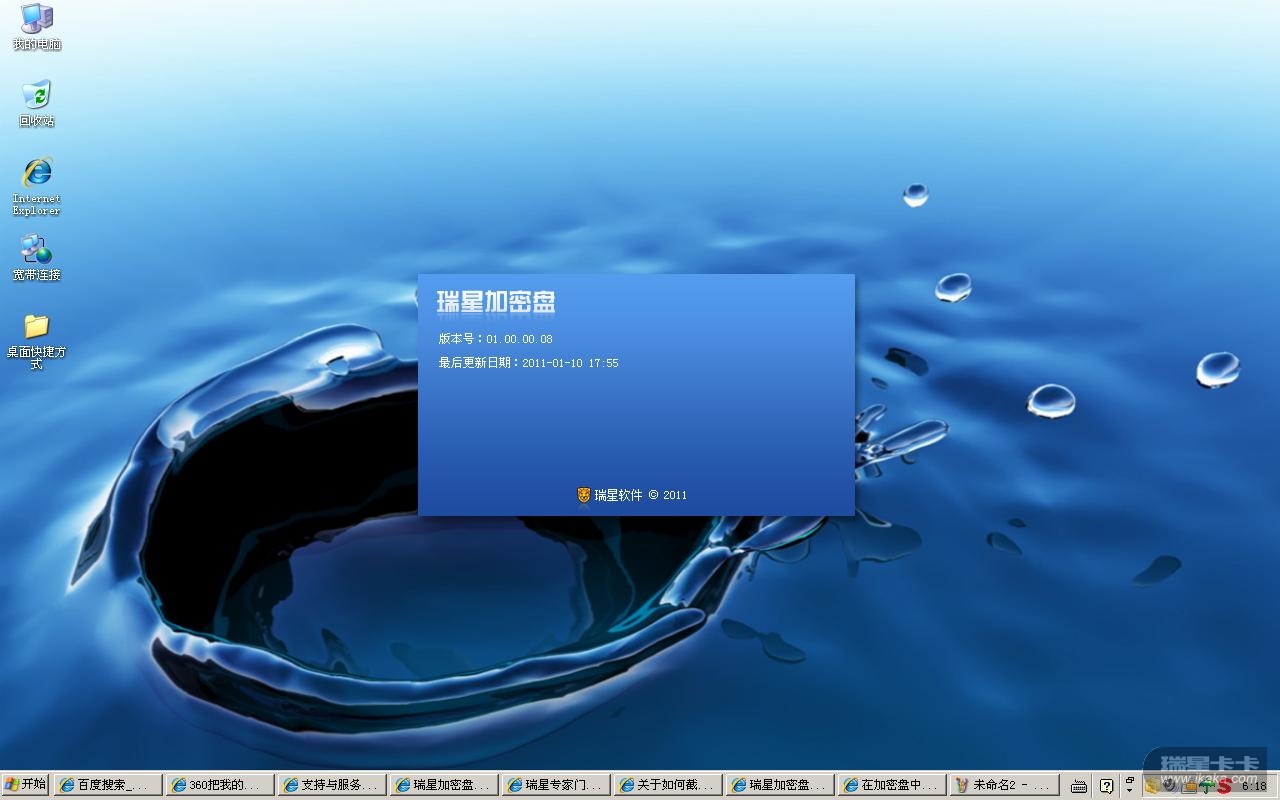Image resolution: width=1280 pixels, height=800 pixels.
Task: Click the Rising lion logo in the splash
Action: (x=584, y=495)
